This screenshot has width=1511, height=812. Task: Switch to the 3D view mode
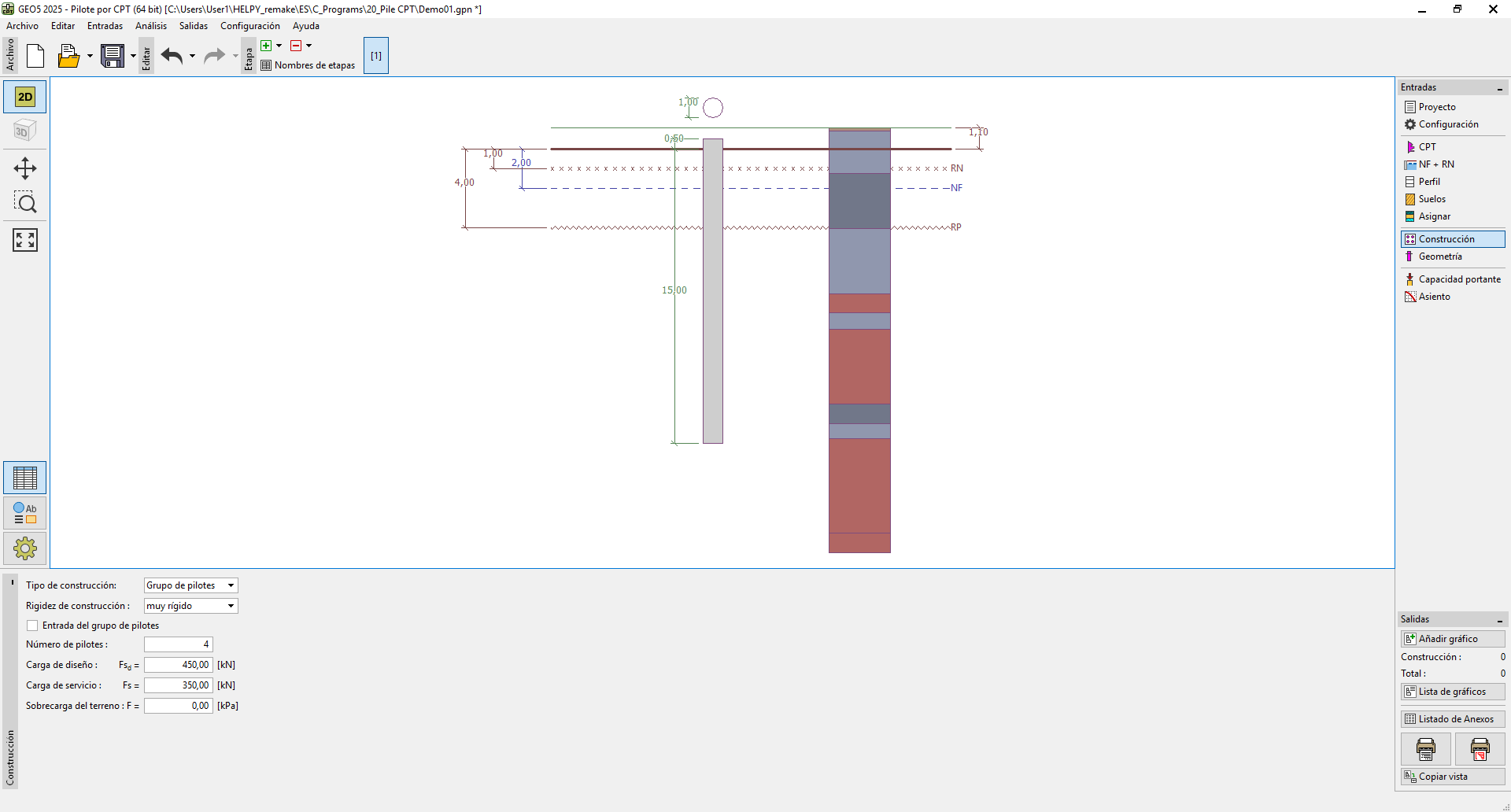coord(25,131)
